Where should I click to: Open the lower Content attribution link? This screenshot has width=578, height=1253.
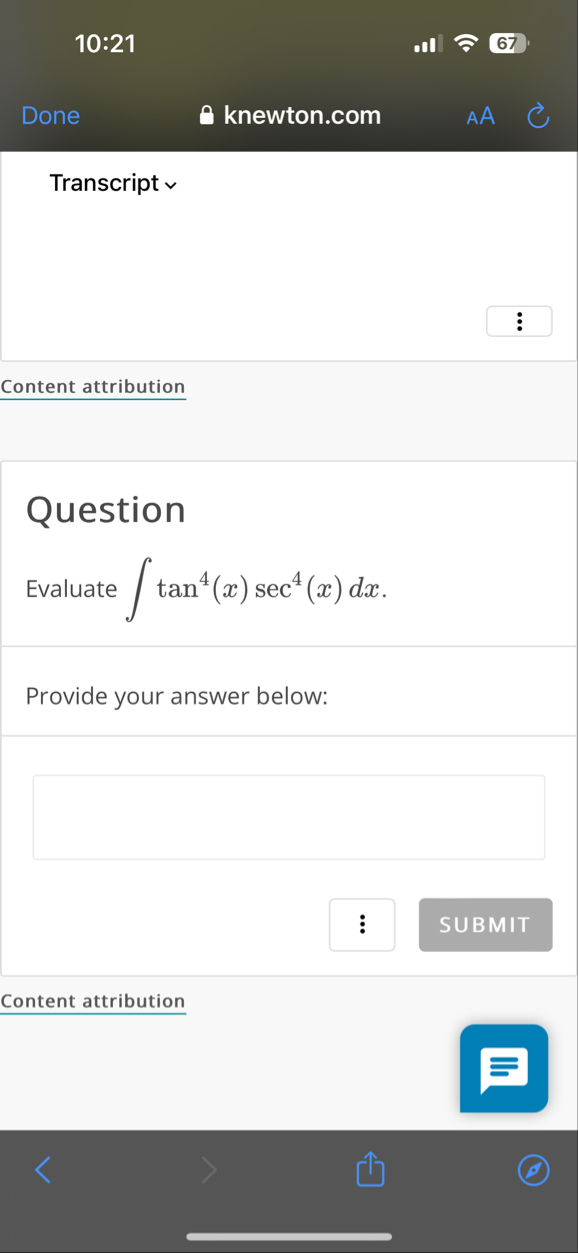click(93, 1001)
